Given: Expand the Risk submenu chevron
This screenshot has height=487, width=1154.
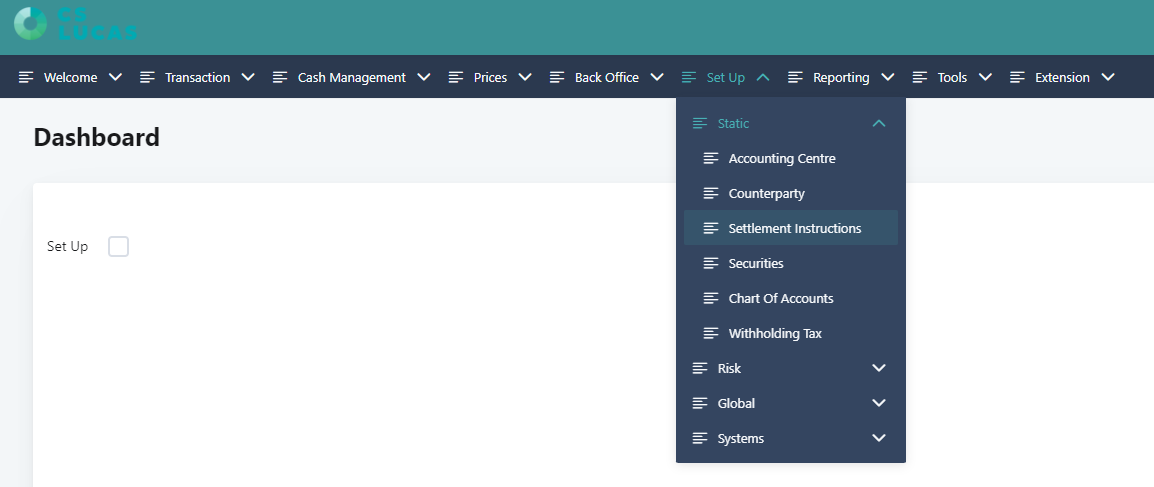Looking at the screenshot, I should (x=879, y=368).
